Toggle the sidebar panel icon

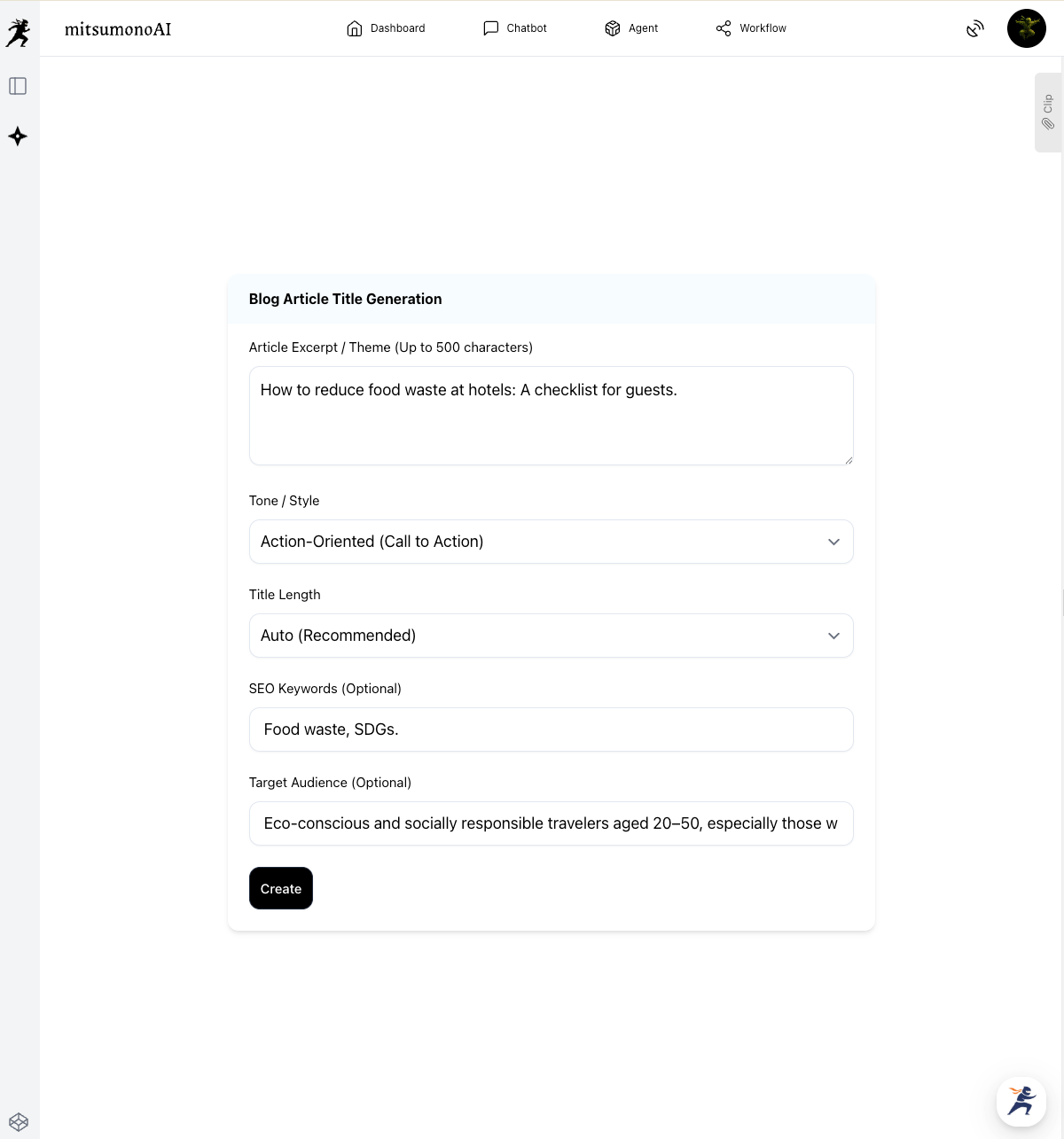pyautogui.click(x=18, y=86)
